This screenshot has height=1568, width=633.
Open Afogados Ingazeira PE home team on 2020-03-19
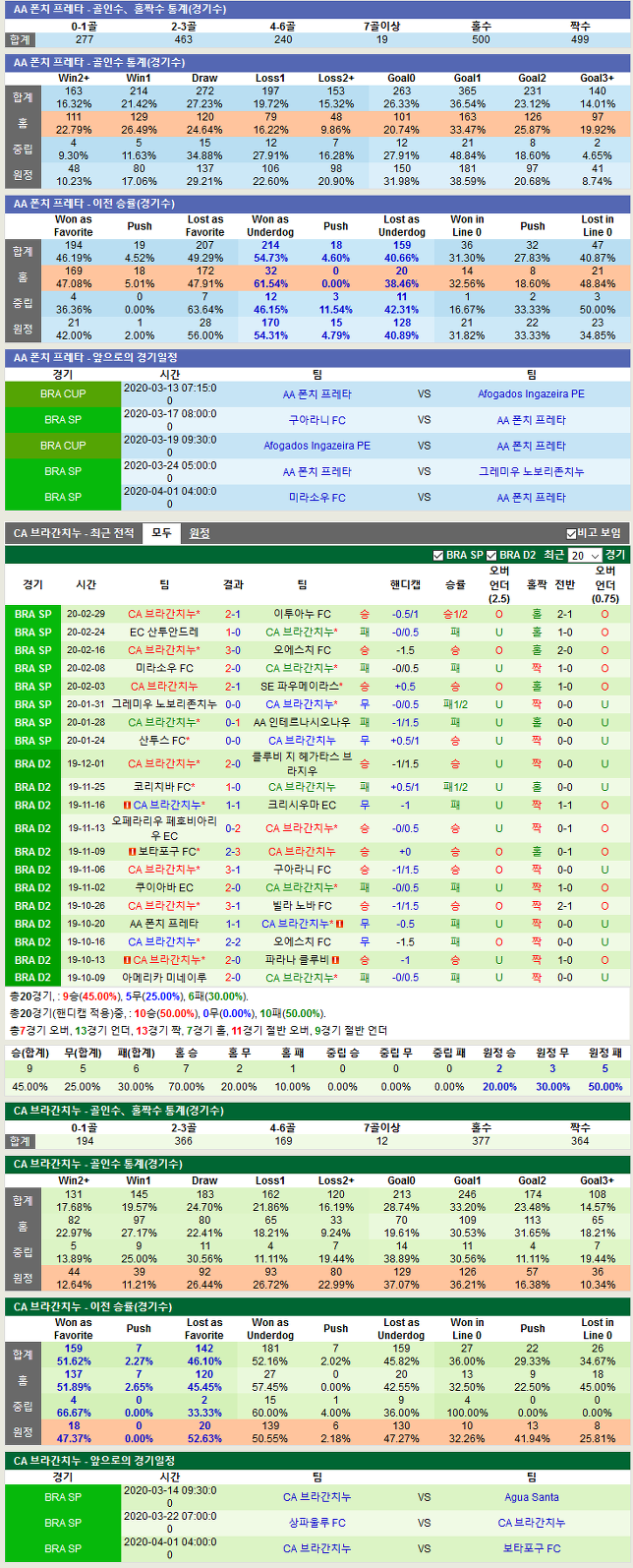[316, 446]
